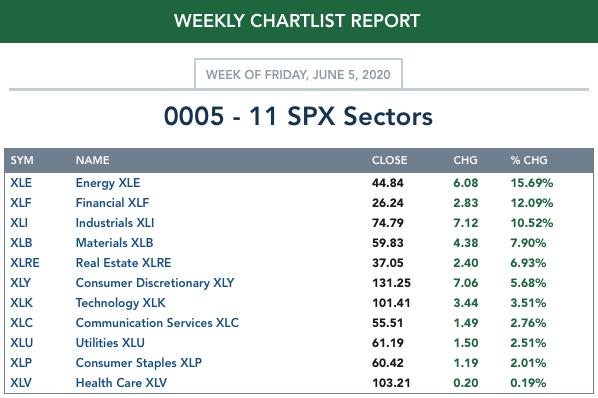Select the XLU ticker symbol

(21, 343)
